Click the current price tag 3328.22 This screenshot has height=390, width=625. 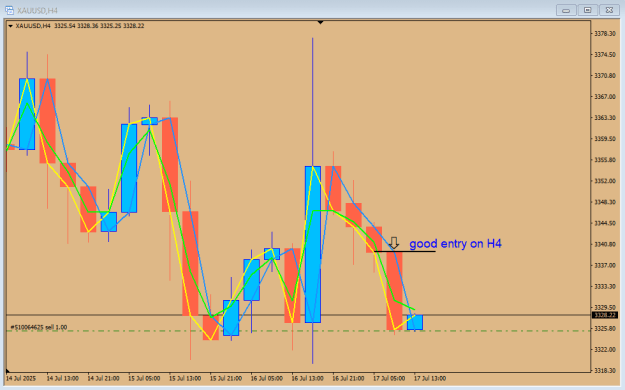pyautogui.click(x=605, y=315)
